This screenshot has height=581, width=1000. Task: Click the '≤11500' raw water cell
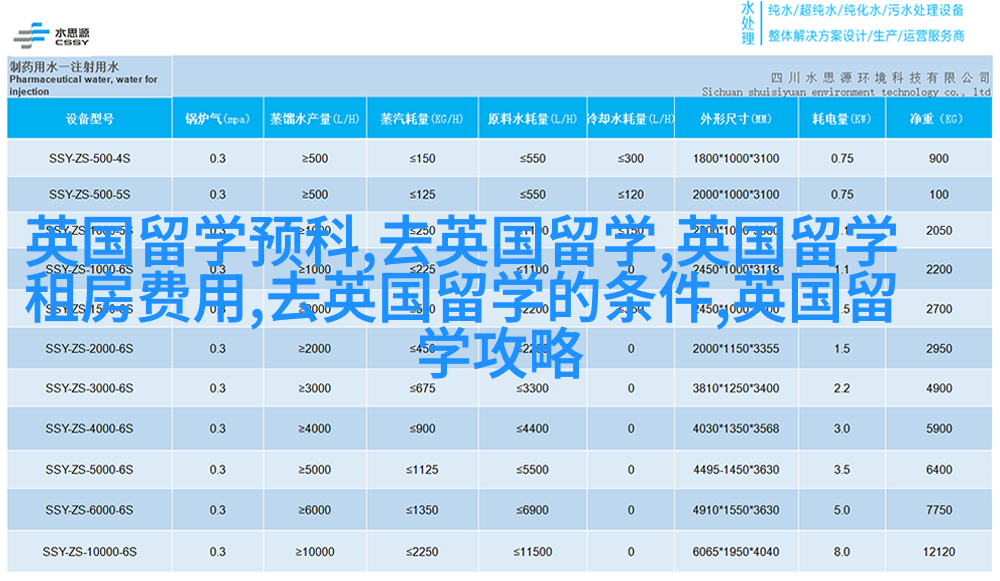click(533, 552)
